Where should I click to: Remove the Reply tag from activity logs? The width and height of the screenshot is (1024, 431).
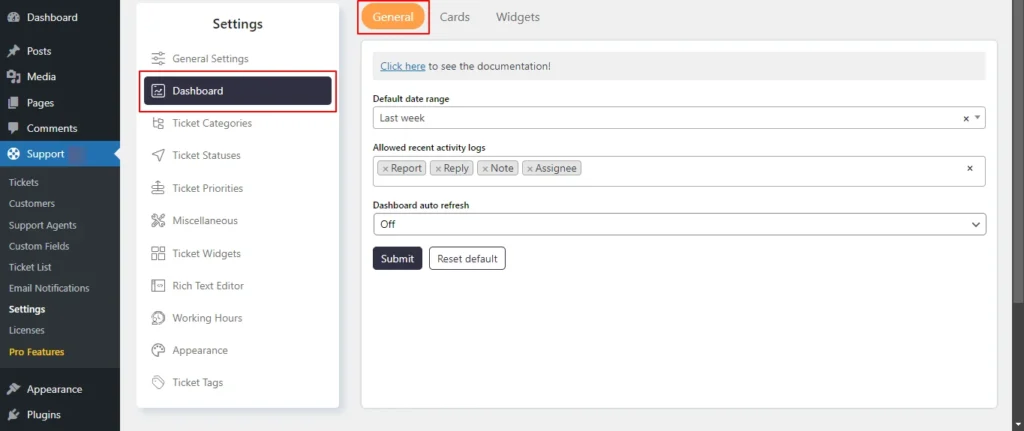point(438,168)
